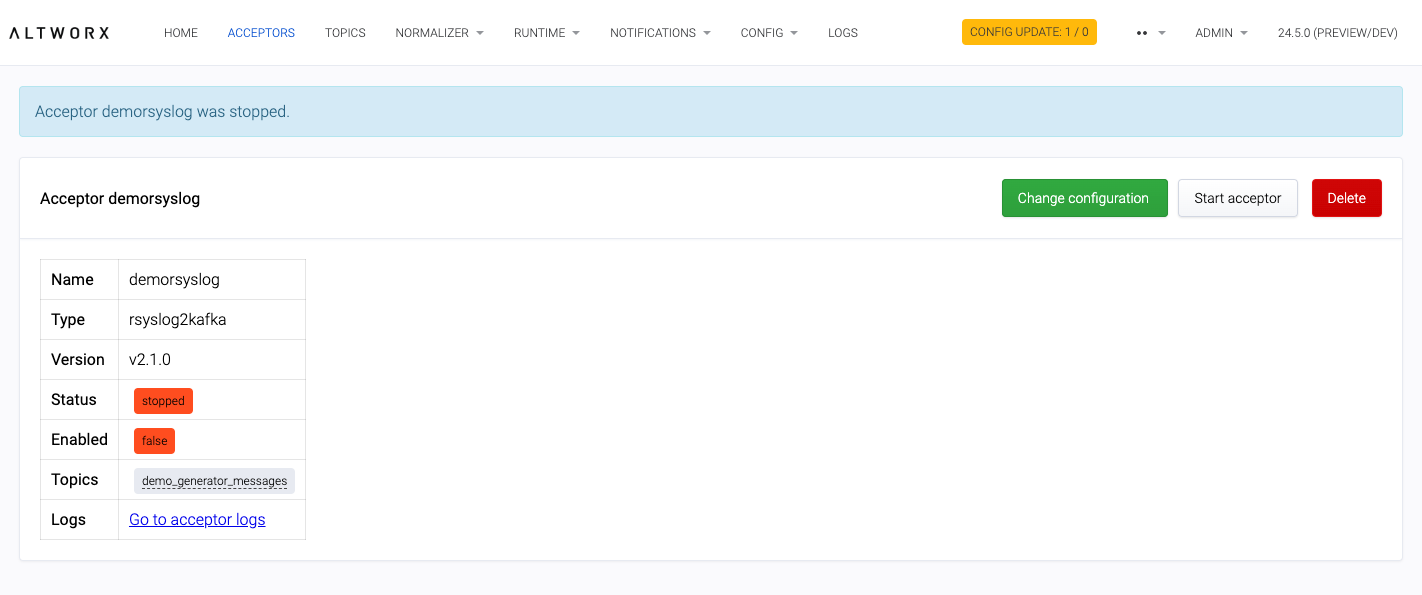Click the Change configuration button

[x=1084, y=198]
